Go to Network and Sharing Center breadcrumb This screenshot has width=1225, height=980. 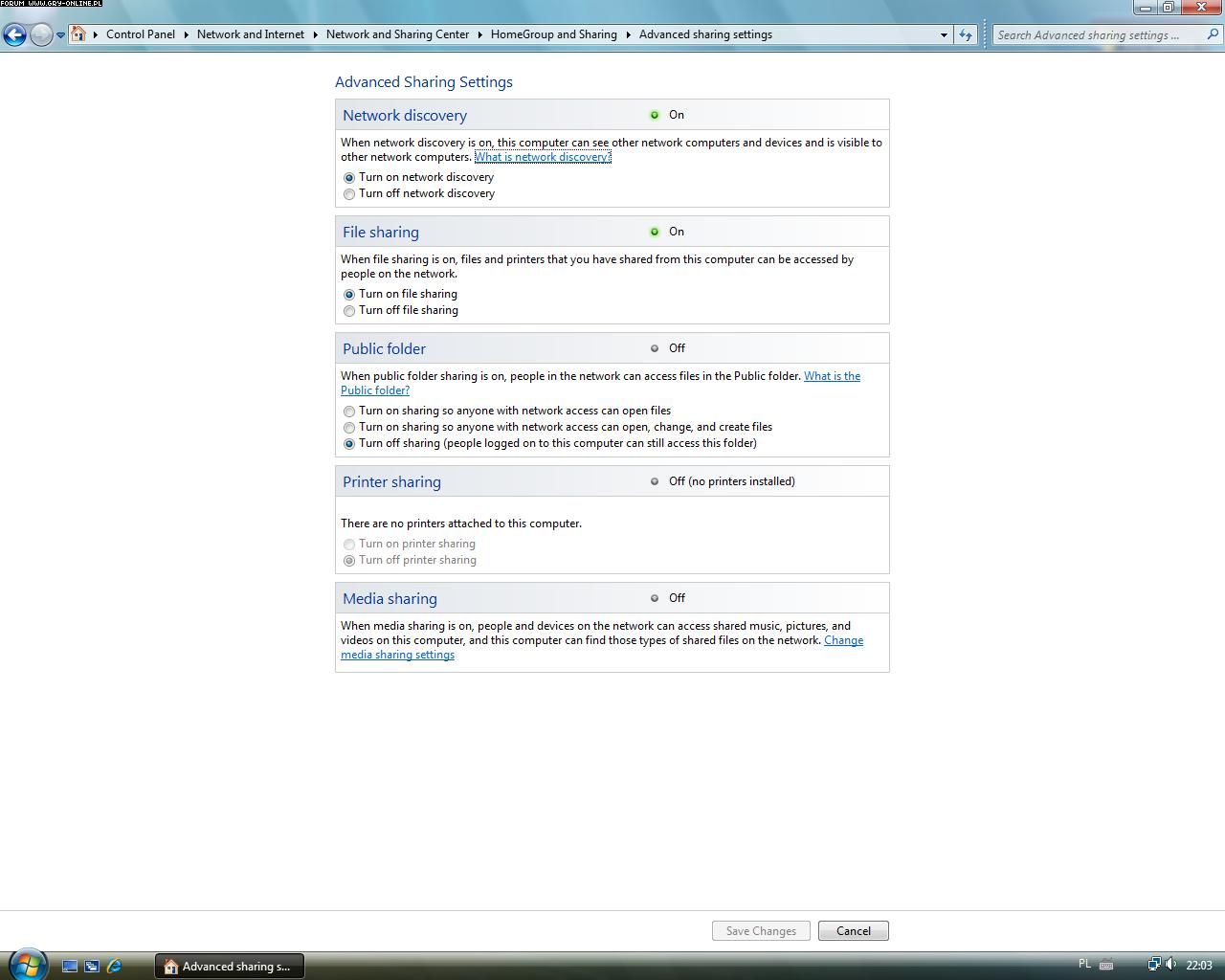point(397,34)
